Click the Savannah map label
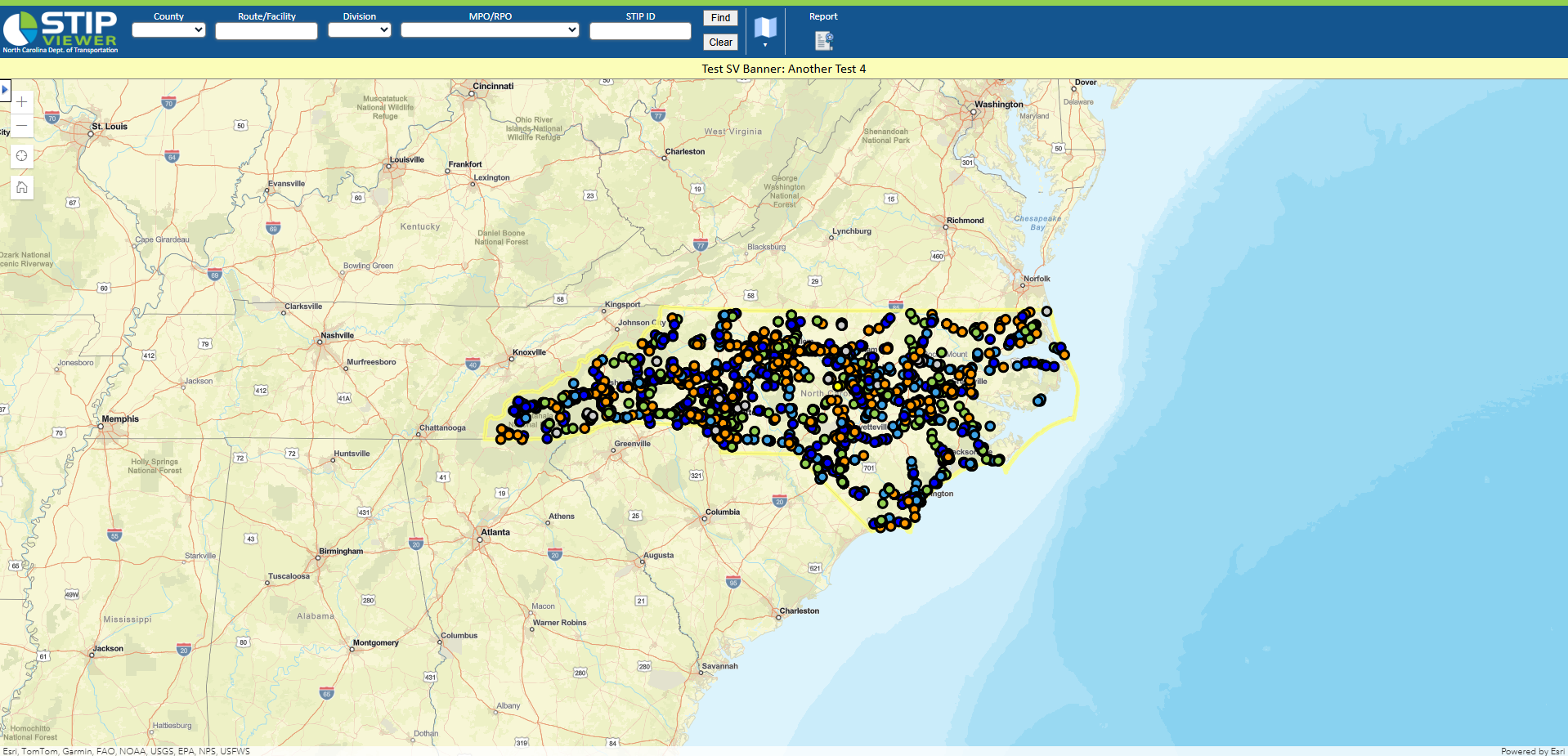 [719, 666]
